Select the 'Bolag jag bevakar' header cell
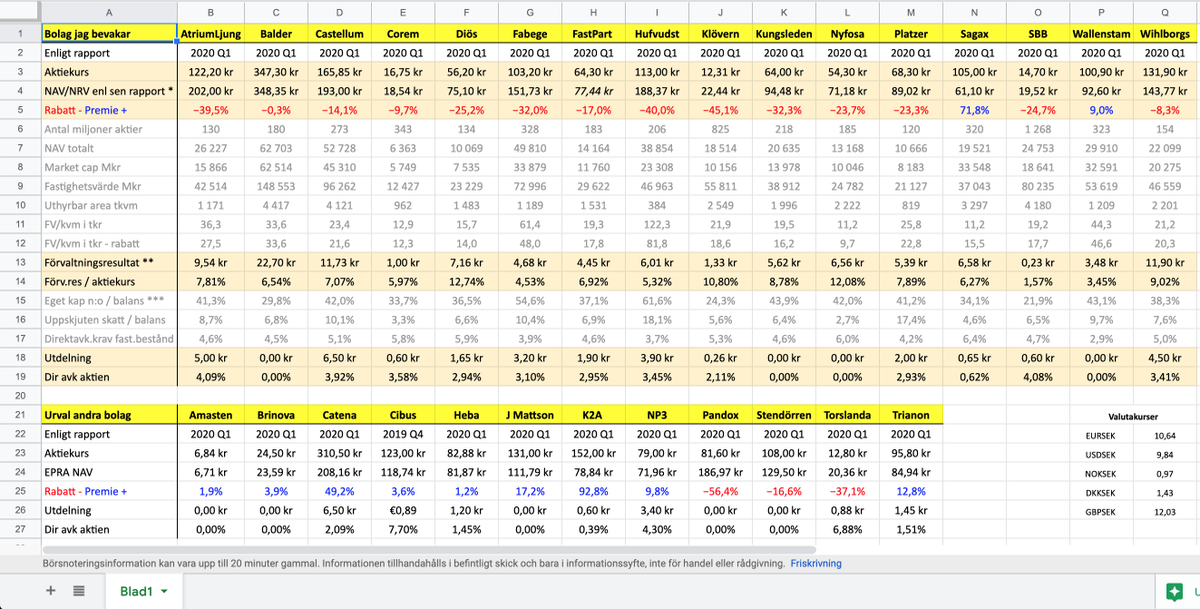 coord(109,33)
